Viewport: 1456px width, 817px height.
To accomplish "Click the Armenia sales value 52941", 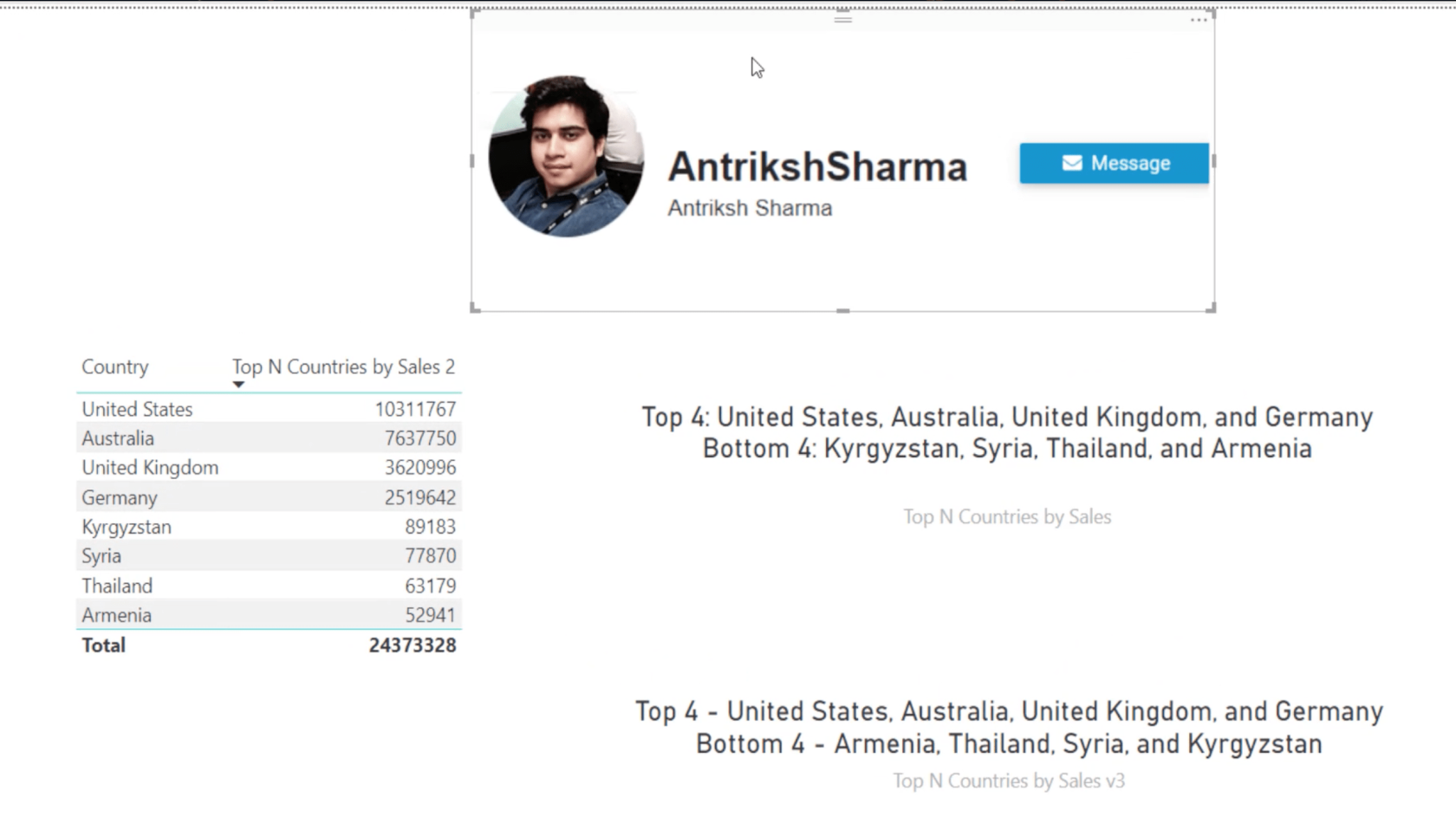I will 430,615.
